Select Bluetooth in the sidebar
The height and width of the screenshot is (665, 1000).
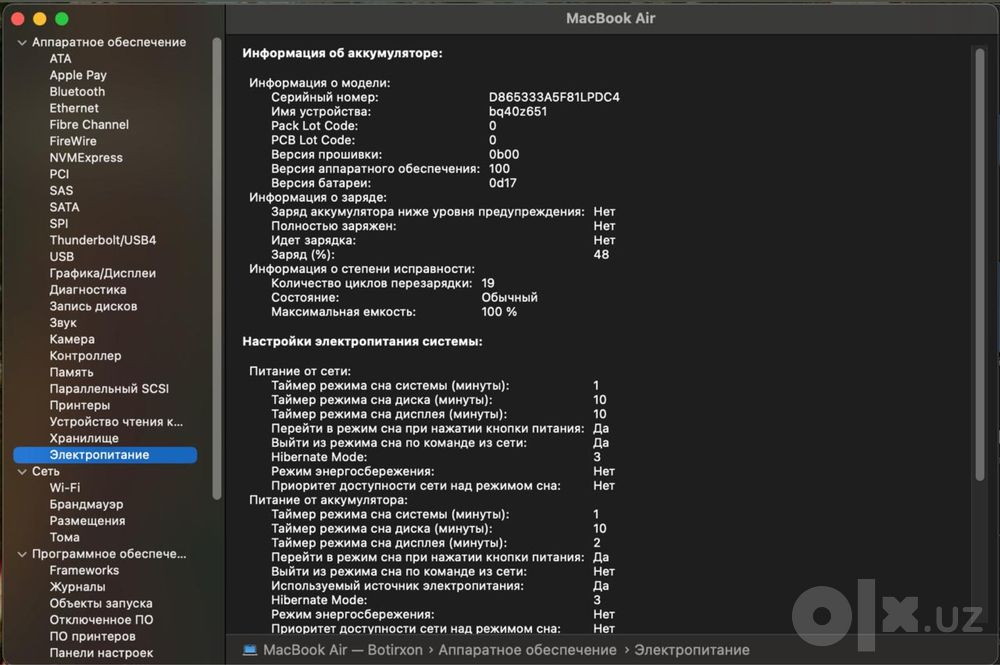pyautogui.click(x=77, y=92)
